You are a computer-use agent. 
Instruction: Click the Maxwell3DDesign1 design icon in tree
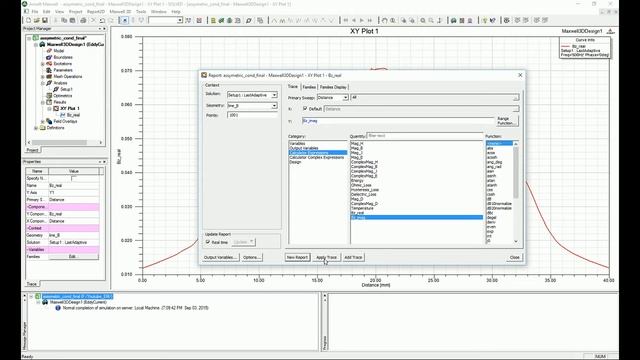click(x=42, y=44)
